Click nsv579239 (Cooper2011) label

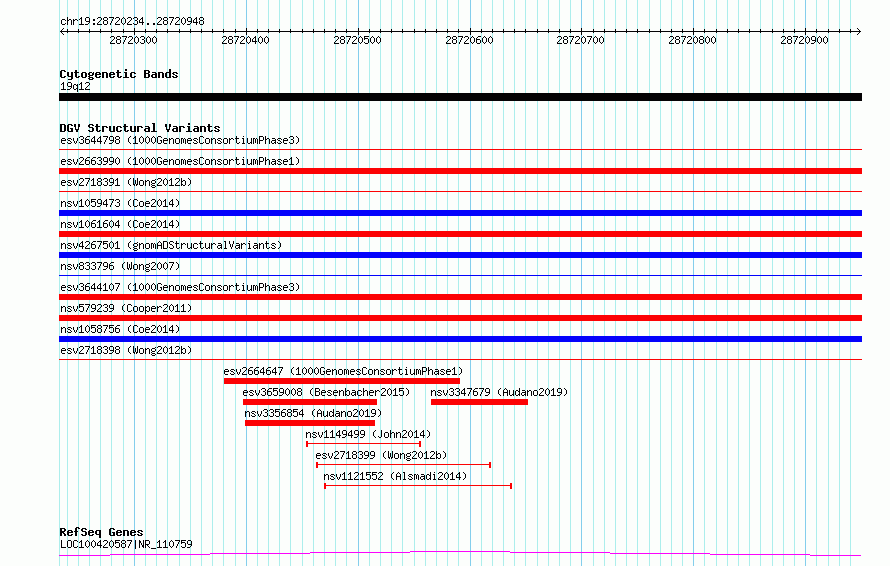click(x=126, y=308)
